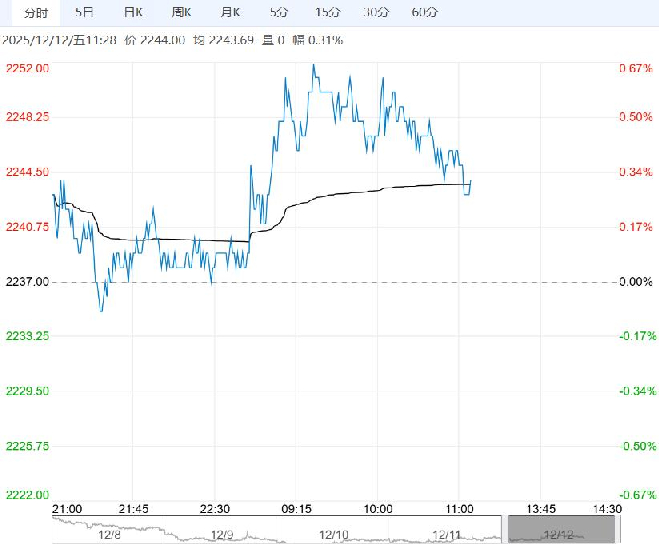659x546 pixels.
Task: Switch to 月K monthly candlestick view
Action: [x=230, y=12]
